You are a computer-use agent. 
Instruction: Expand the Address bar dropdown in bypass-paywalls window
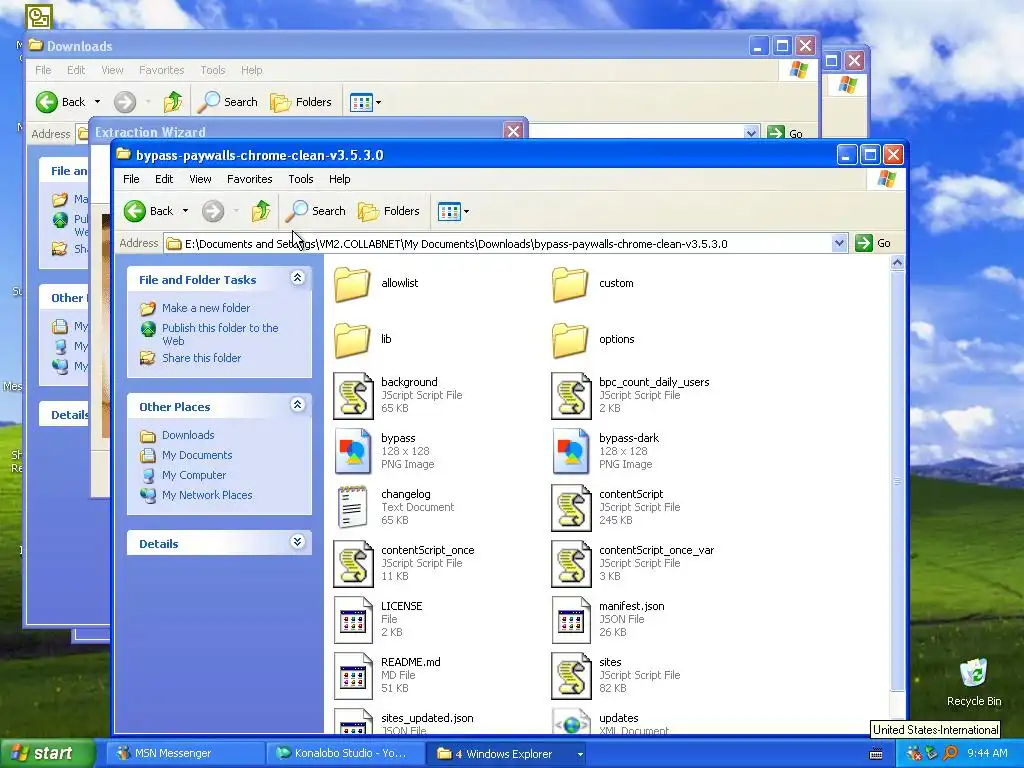pos(839,244)
